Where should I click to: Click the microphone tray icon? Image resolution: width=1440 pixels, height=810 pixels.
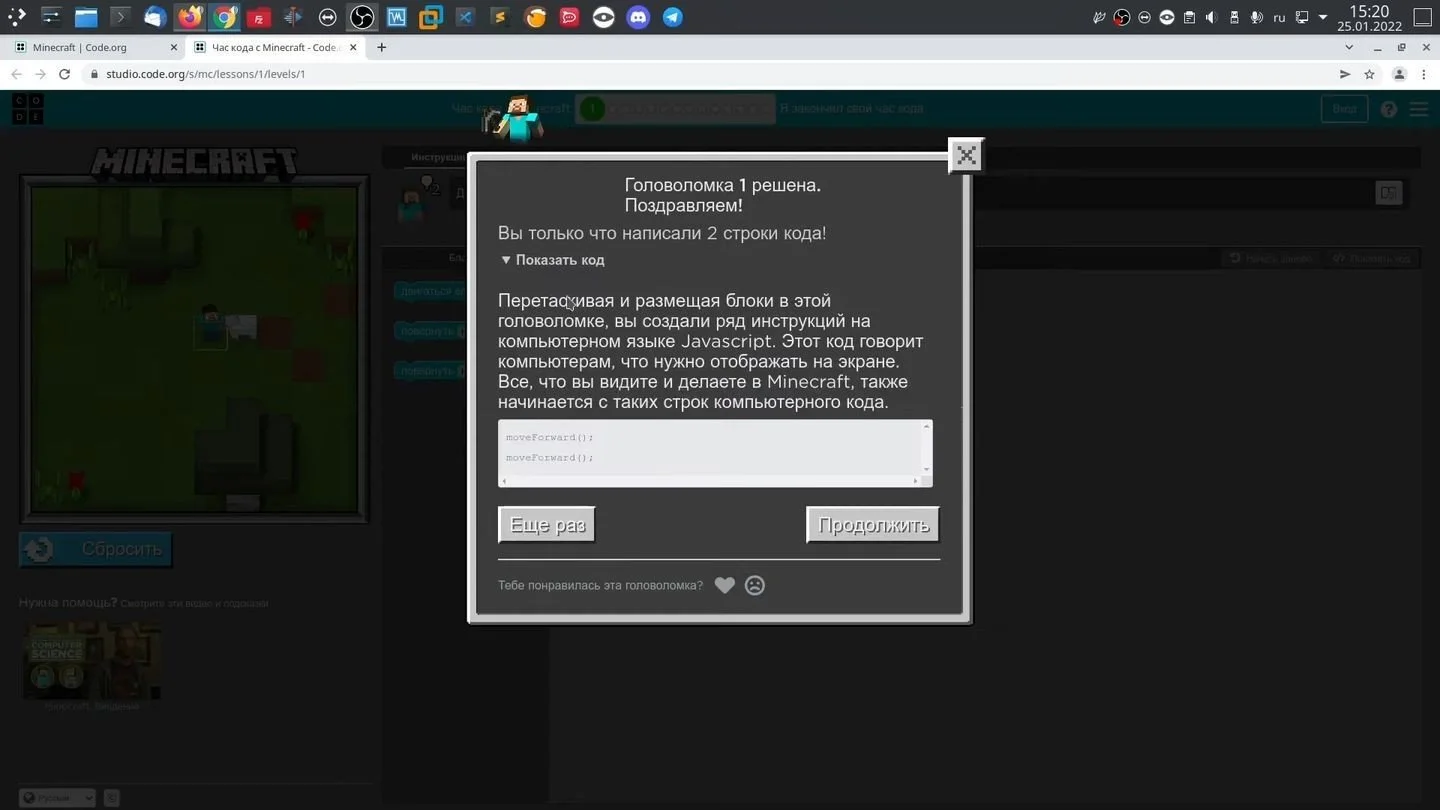[x=1256, y=17]
